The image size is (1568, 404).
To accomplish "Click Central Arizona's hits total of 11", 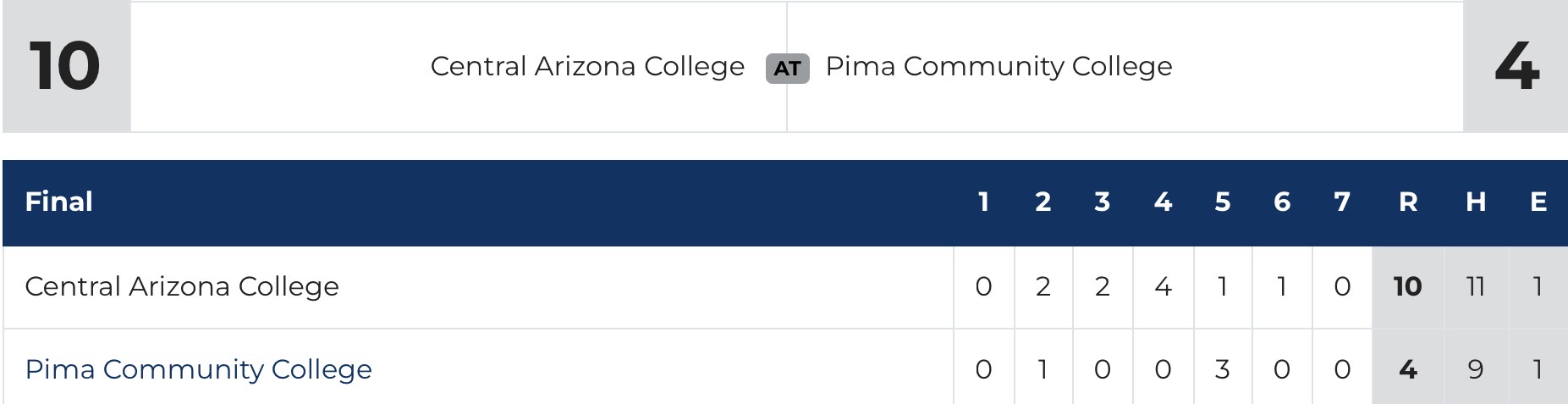I will (x=1476, y=286).
